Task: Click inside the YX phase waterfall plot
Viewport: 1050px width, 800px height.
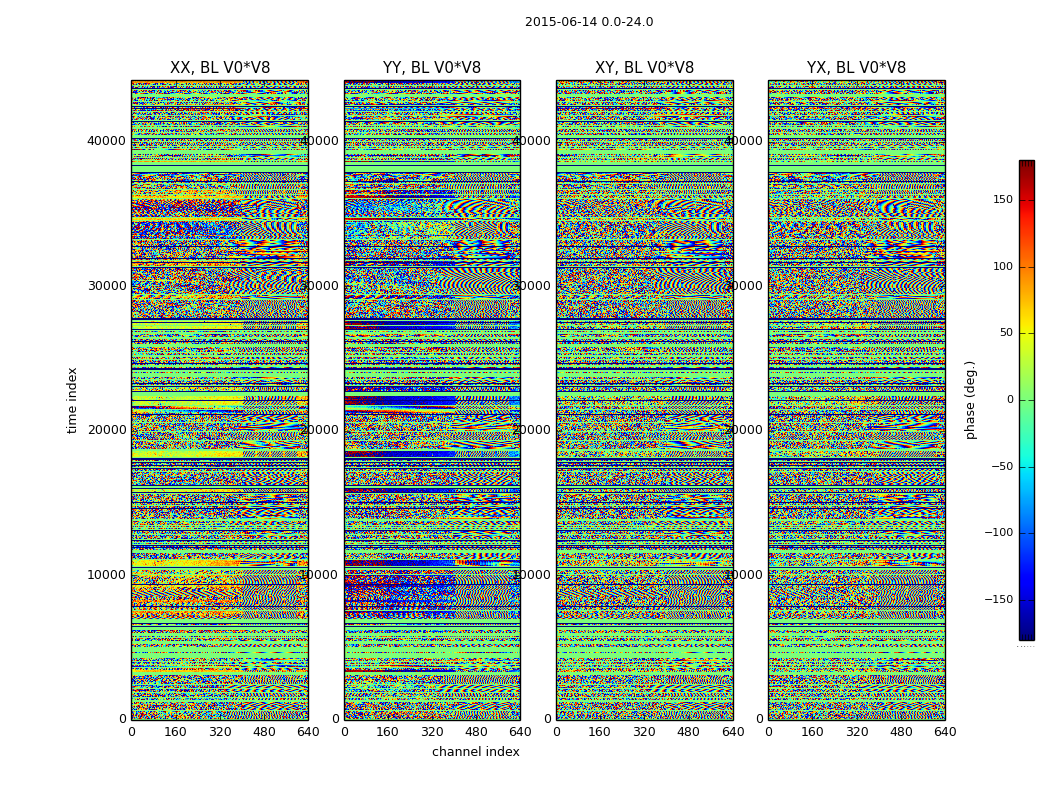Action: click(x=856, y=400)
